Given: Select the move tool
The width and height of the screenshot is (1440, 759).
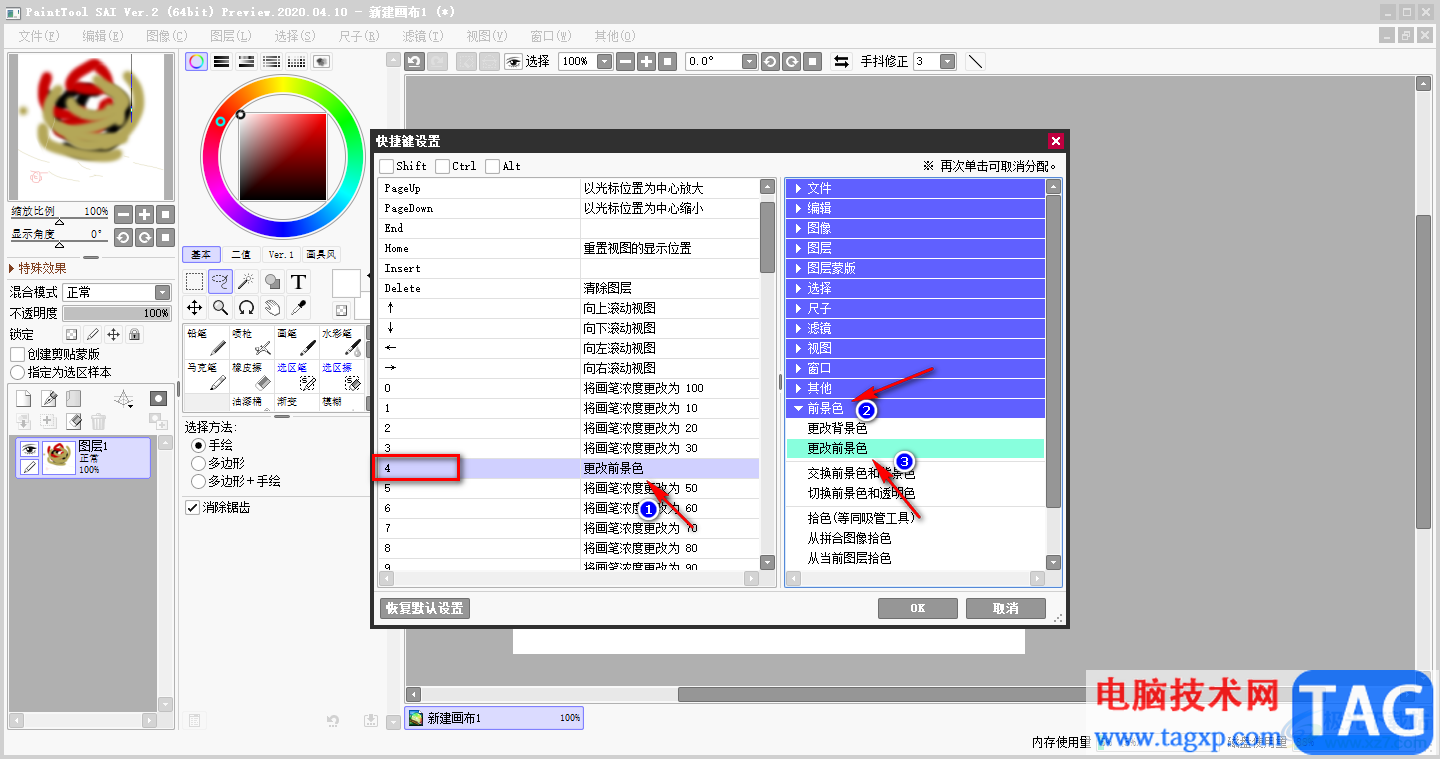Looking at the screenshot, I should [195, 308].
